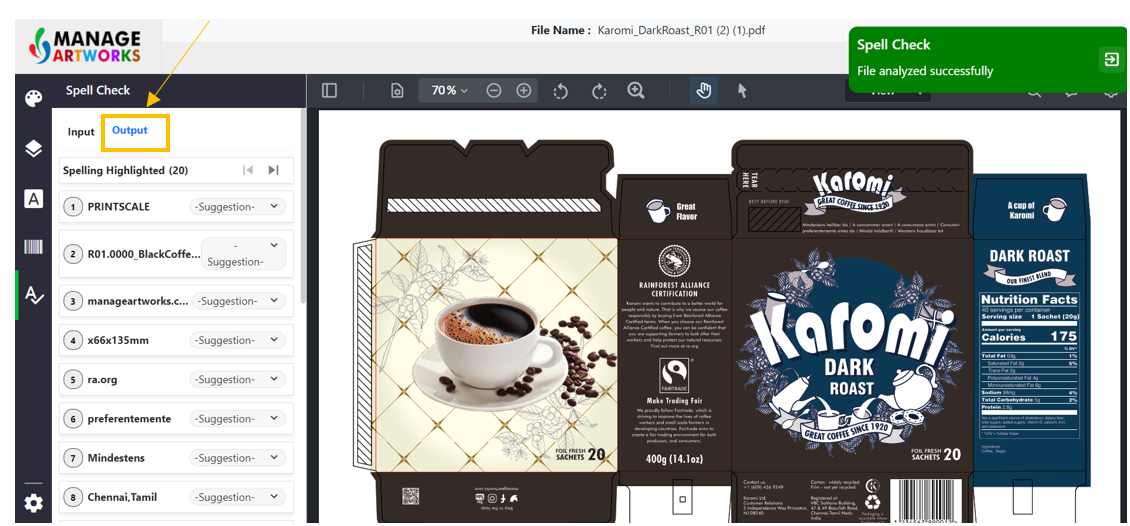This screenshot has height=526, width=1130.
Task: Select spelling item PRINTSCALE
Action: click(x=119, y=207)
